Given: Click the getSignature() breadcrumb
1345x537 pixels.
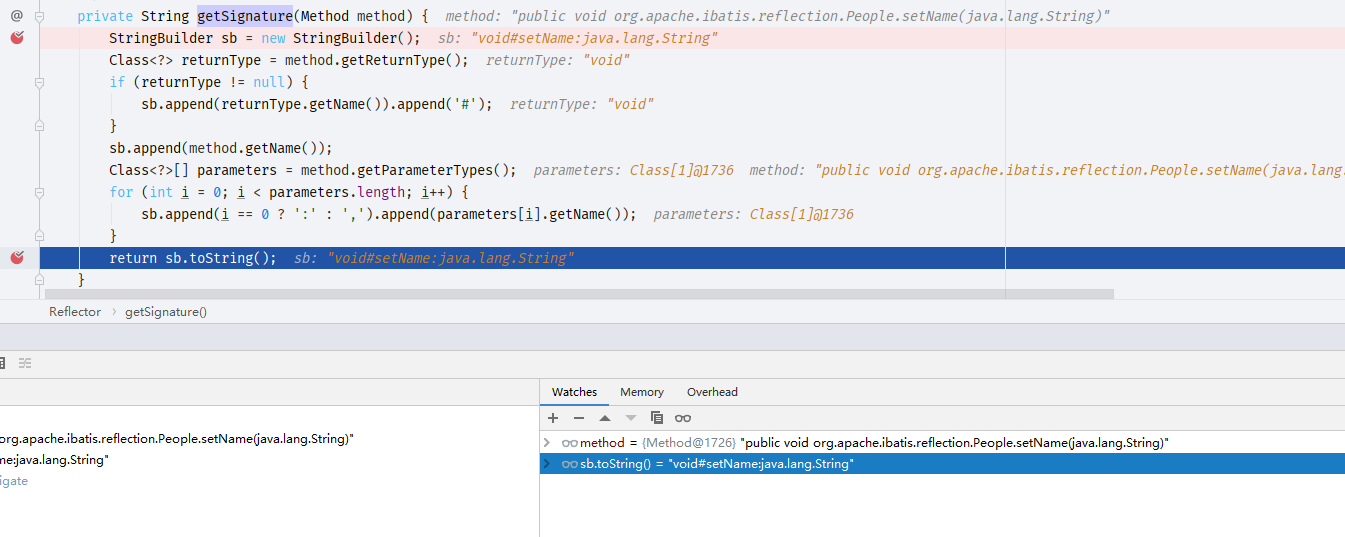Looking at the screenshot, I should coord(166,312).
